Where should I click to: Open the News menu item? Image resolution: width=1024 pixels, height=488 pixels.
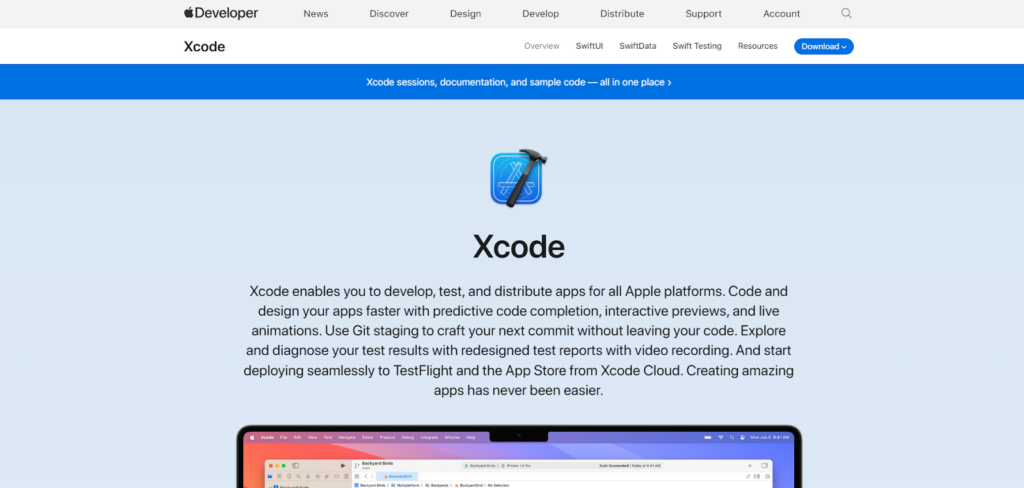click(316, 14)
